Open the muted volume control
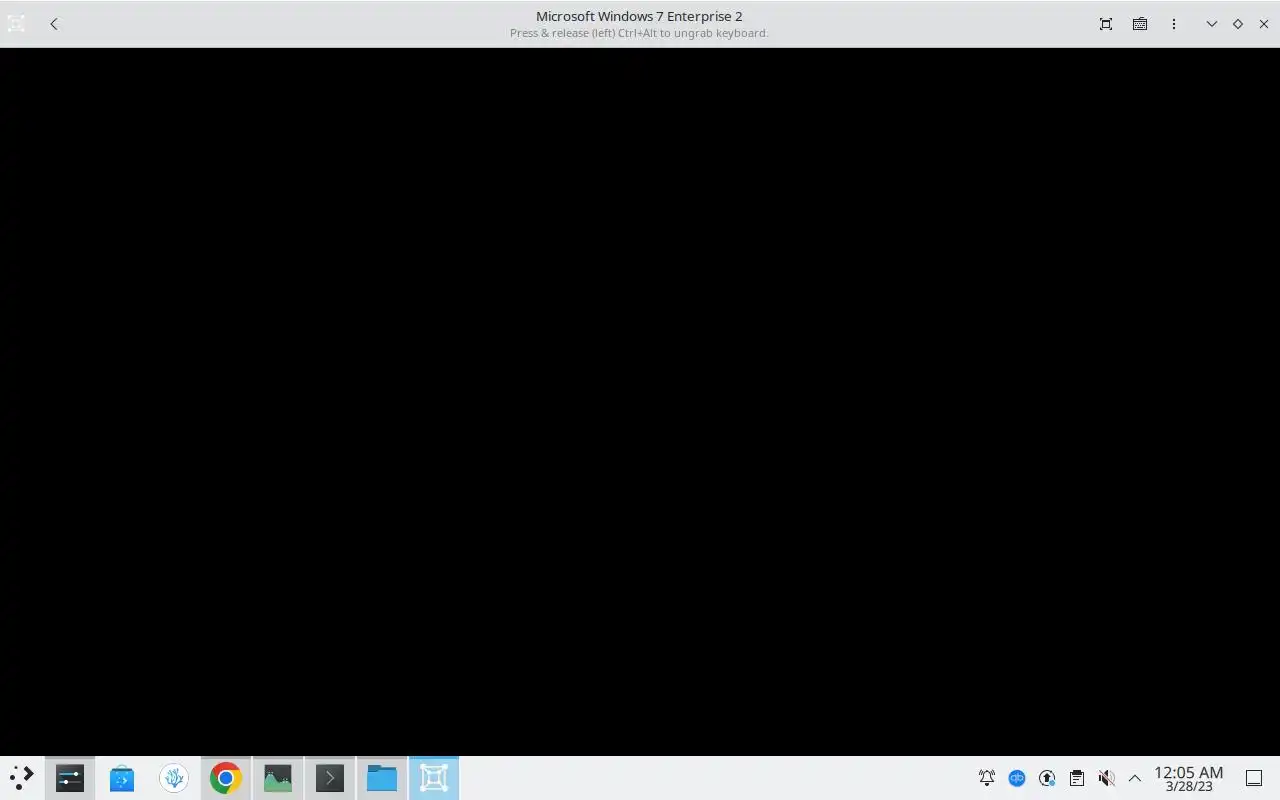This screenshot has height=800, width=1280. (1106, 778)
